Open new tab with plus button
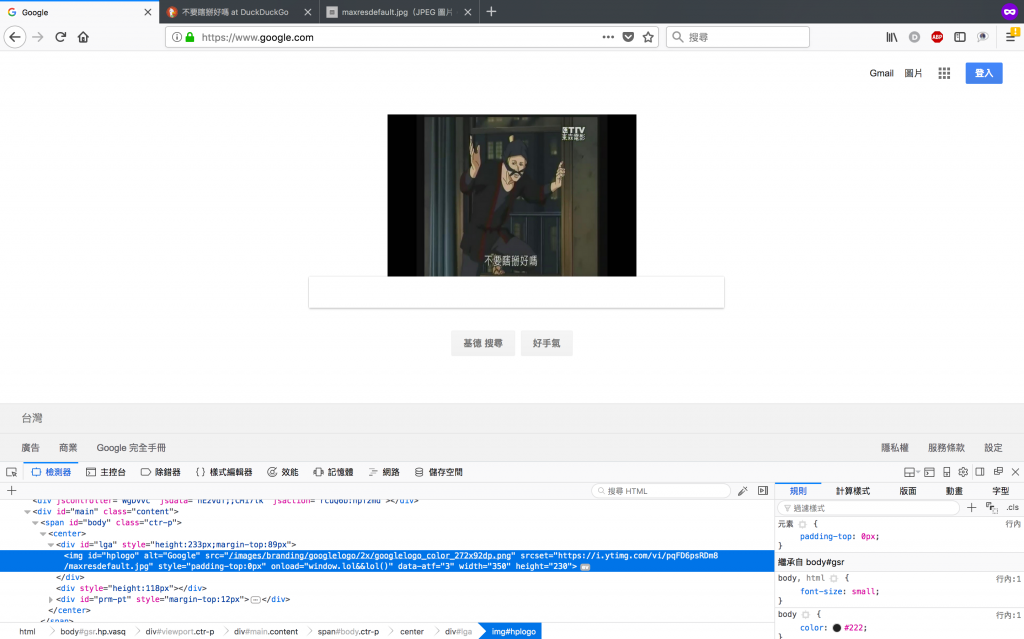This screenshot has height=639, width=1024. point(491,12)
